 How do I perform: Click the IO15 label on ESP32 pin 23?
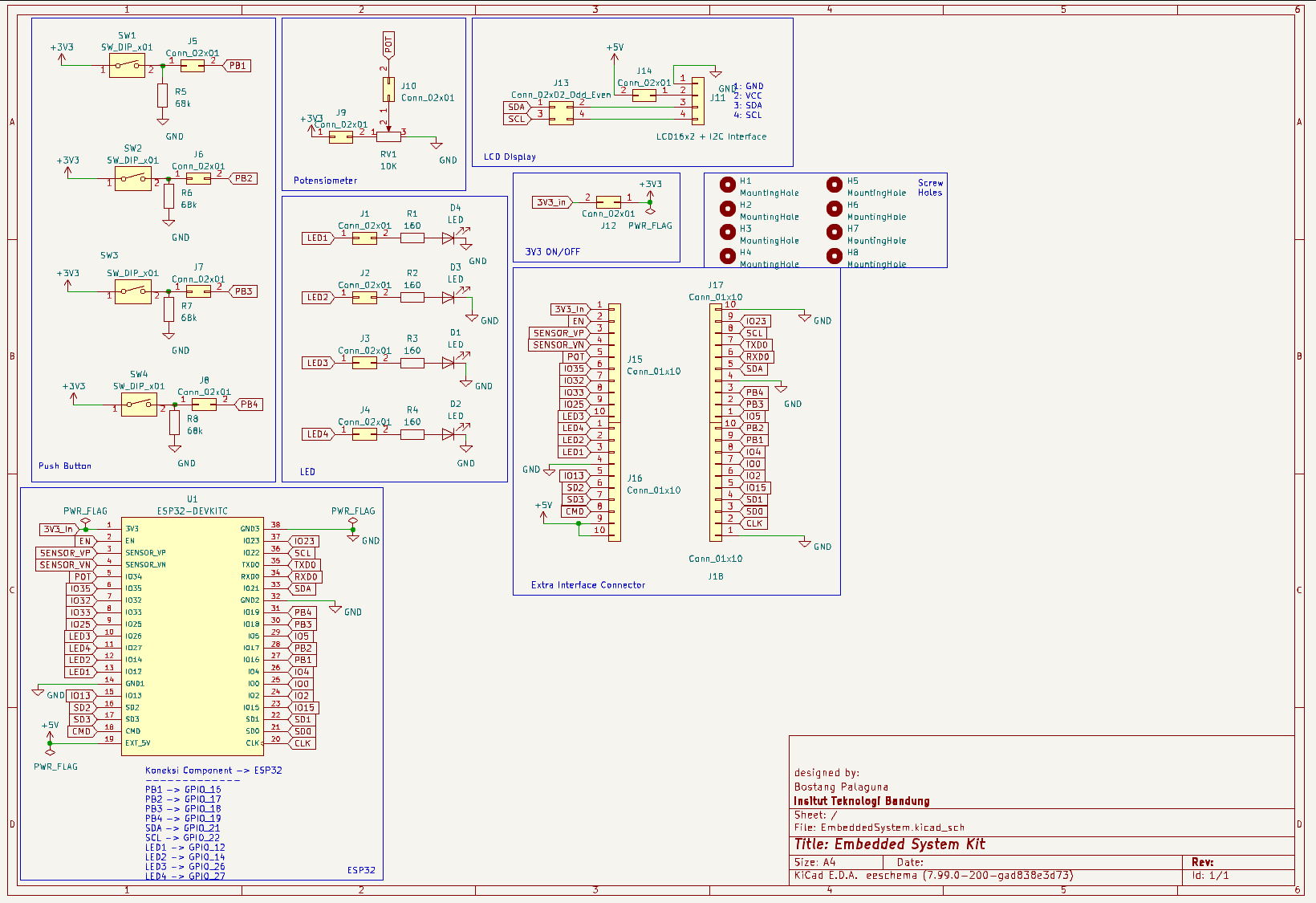(304, 708)
